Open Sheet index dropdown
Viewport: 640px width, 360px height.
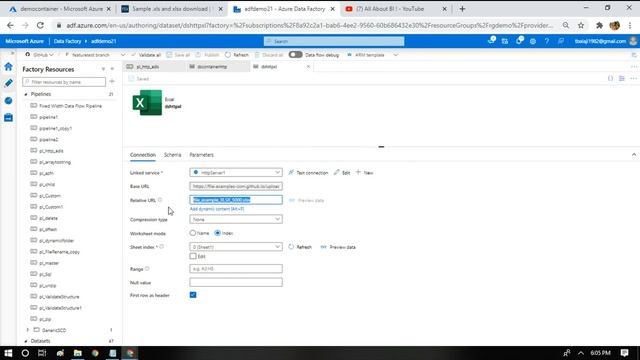coord(236,247)
